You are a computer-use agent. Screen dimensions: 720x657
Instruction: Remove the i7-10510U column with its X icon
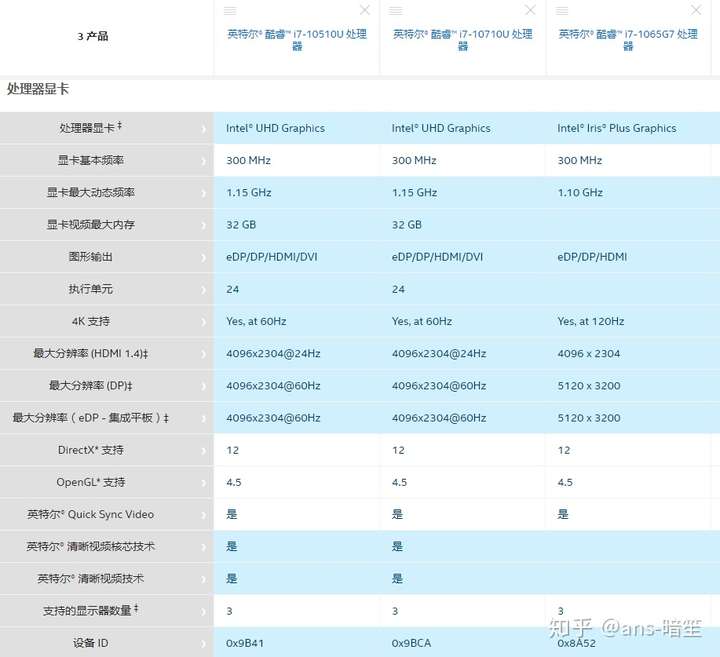(x=365, y=10)
